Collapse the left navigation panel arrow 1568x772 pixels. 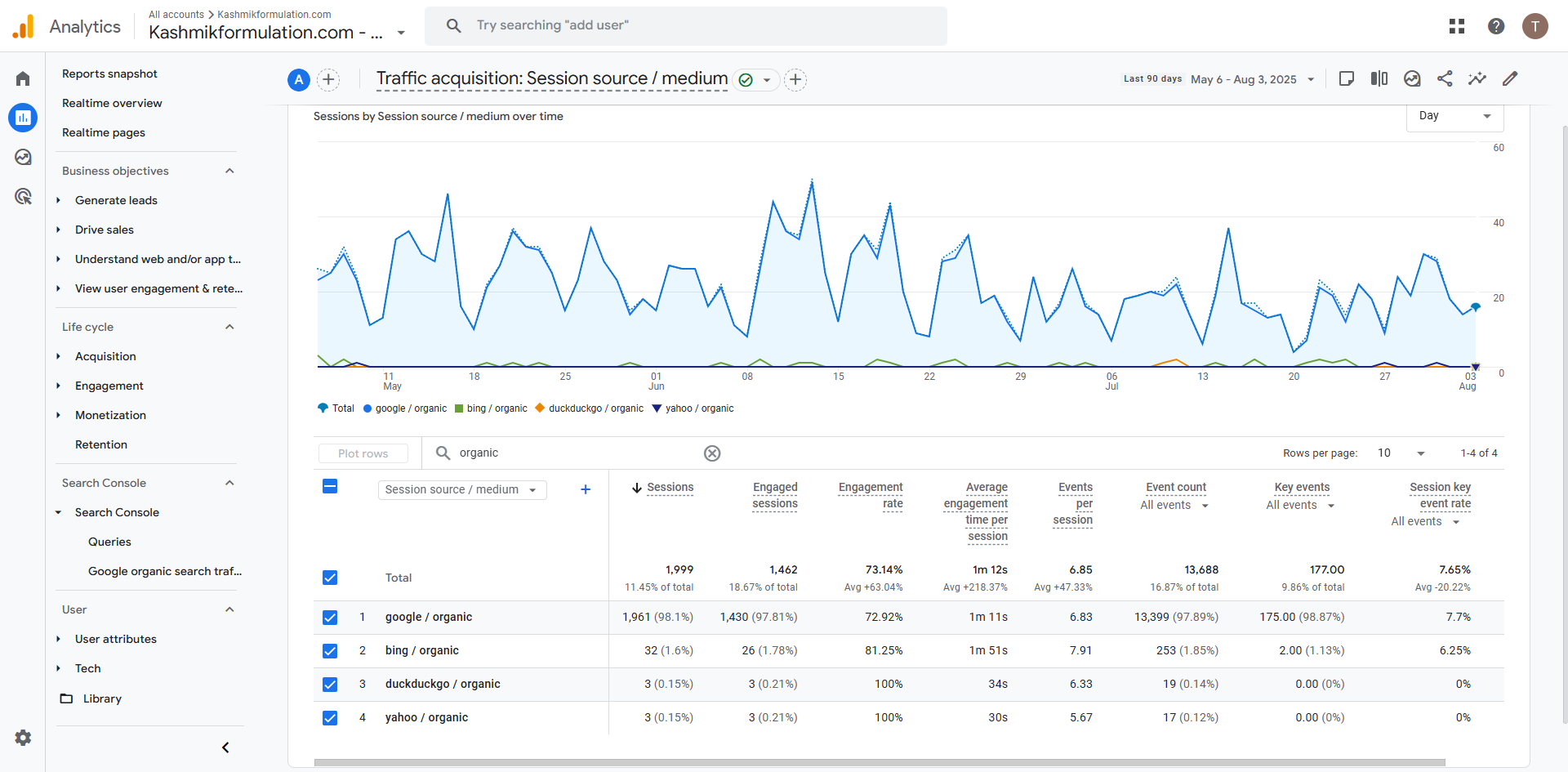coord(225,747)
